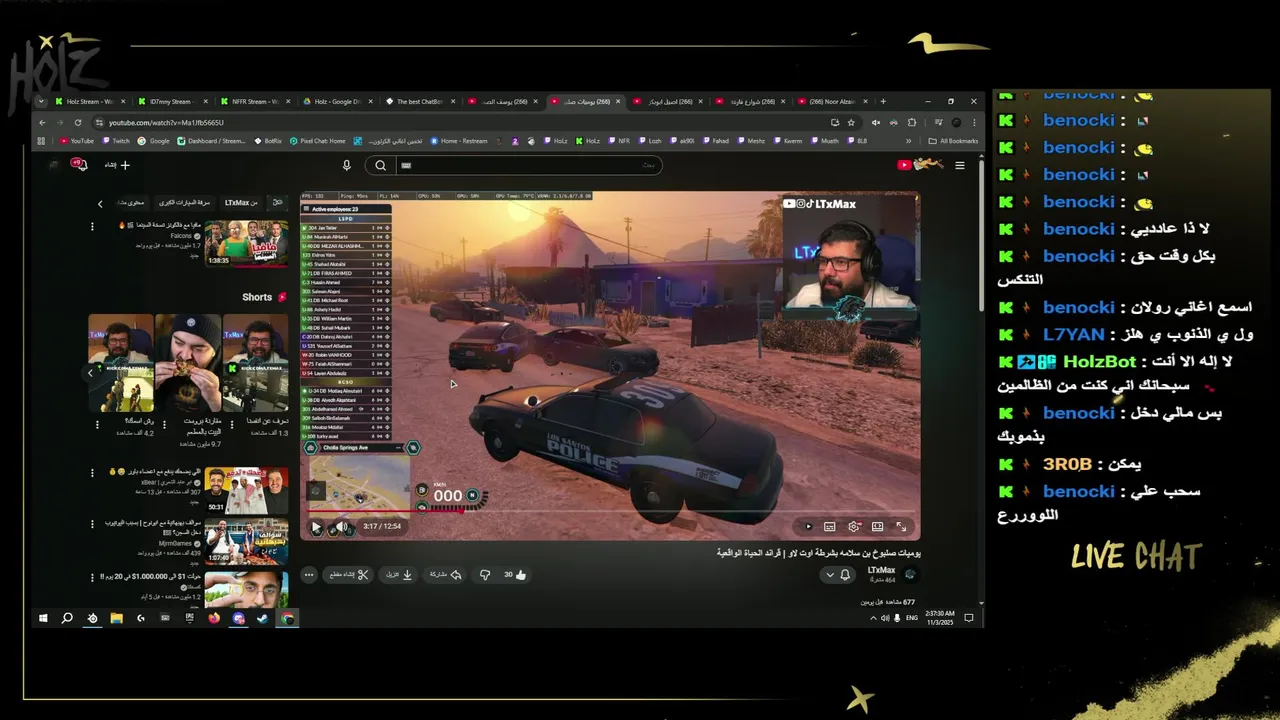Switch to Holz Stream browser tab
The image size is (1280, 720).
[89, 101]
